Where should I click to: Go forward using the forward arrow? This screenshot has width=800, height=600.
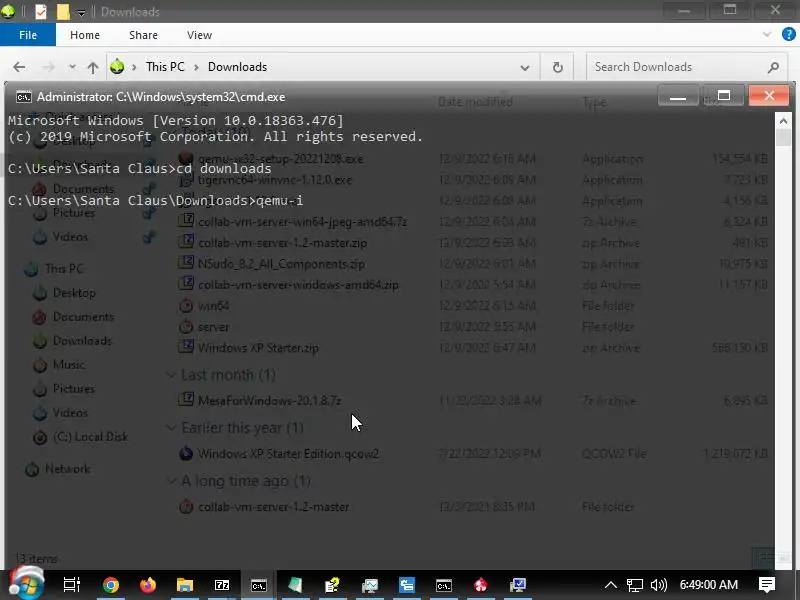point(48,67)
